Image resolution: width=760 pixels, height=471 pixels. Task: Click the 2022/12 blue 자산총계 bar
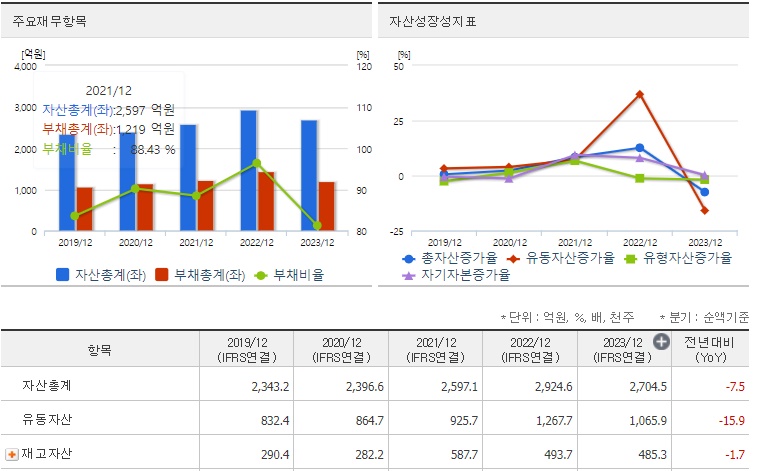[249, 171]
